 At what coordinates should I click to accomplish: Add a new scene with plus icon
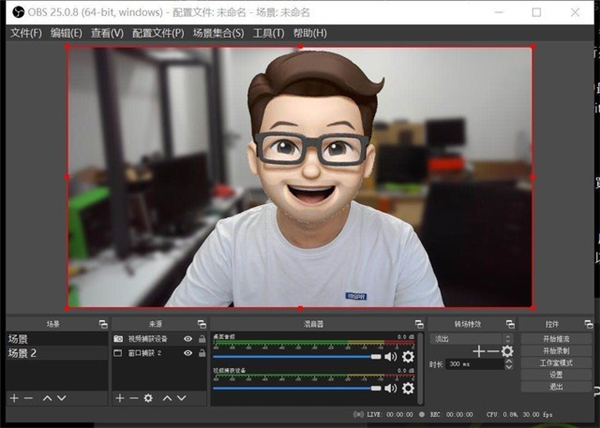tap(14, 398)
